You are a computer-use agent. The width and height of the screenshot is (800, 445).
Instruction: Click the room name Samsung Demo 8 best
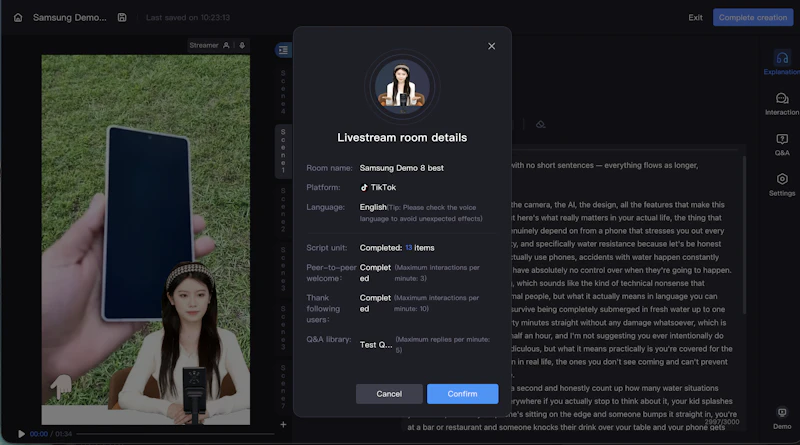click(x=402, y=168)
